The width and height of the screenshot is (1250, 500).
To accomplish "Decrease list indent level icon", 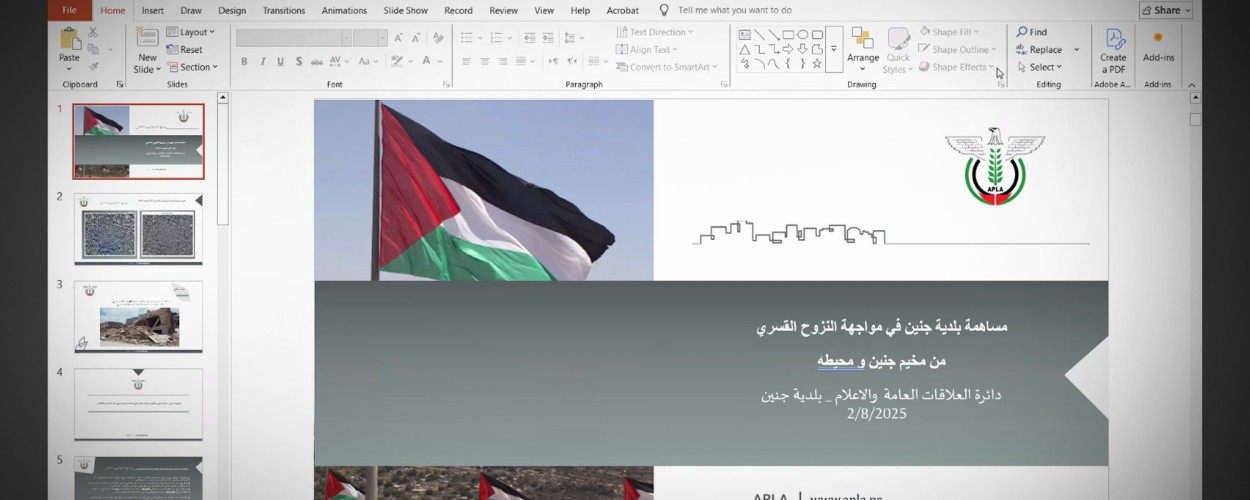I will click(529, 38).
